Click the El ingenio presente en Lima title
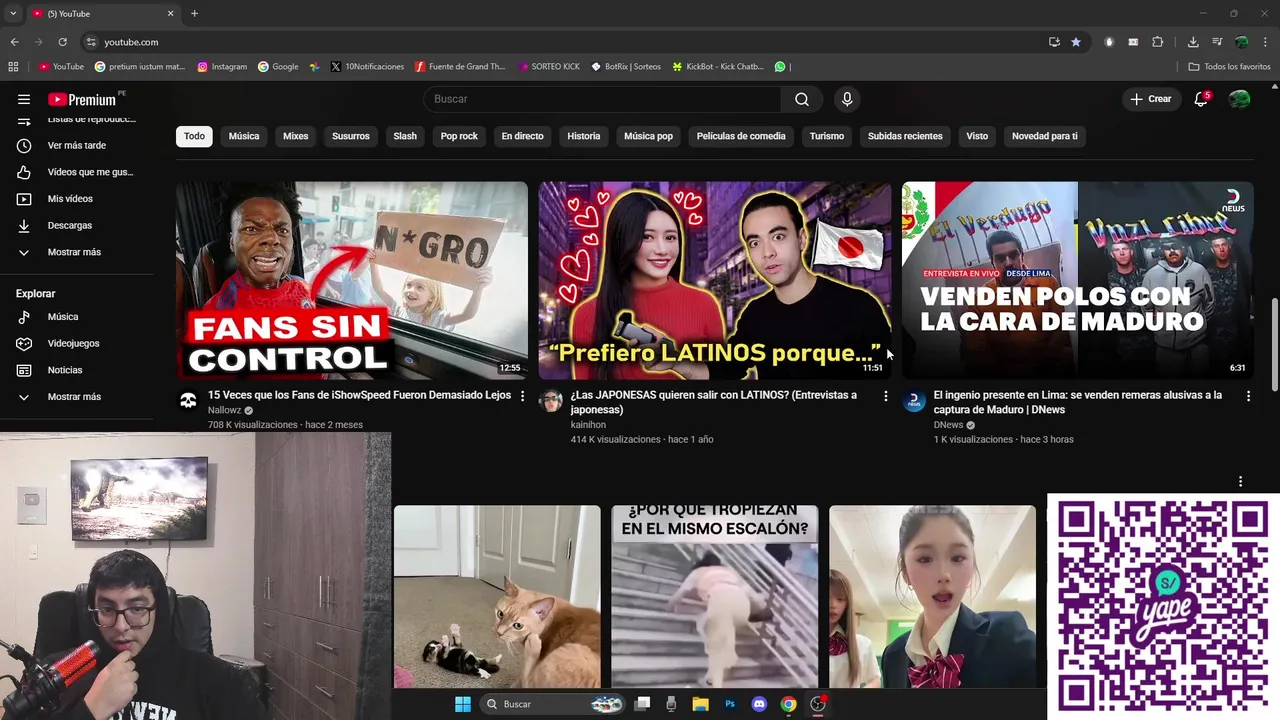The height and width of the screenshot is (720, 1280). coord(1078,402)
